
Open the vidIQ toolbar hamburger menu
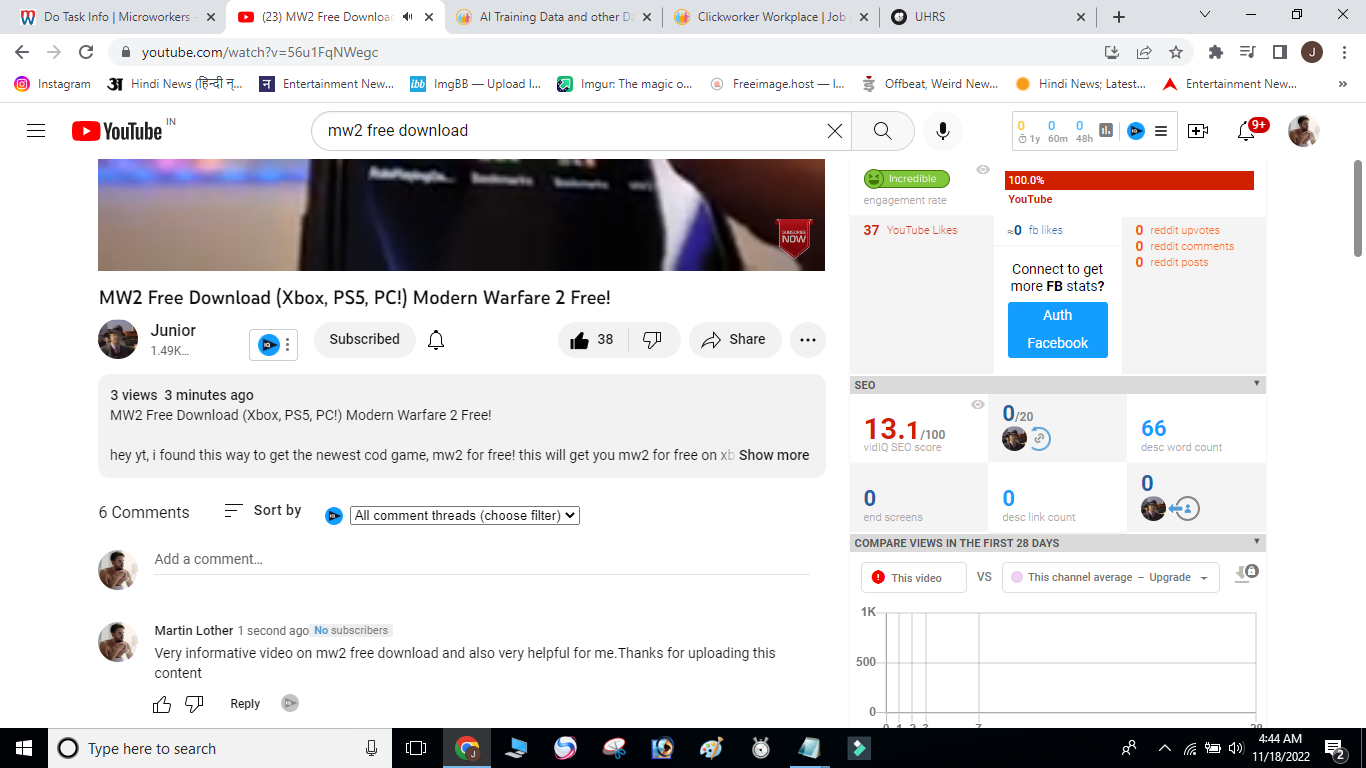[1161, 131]
